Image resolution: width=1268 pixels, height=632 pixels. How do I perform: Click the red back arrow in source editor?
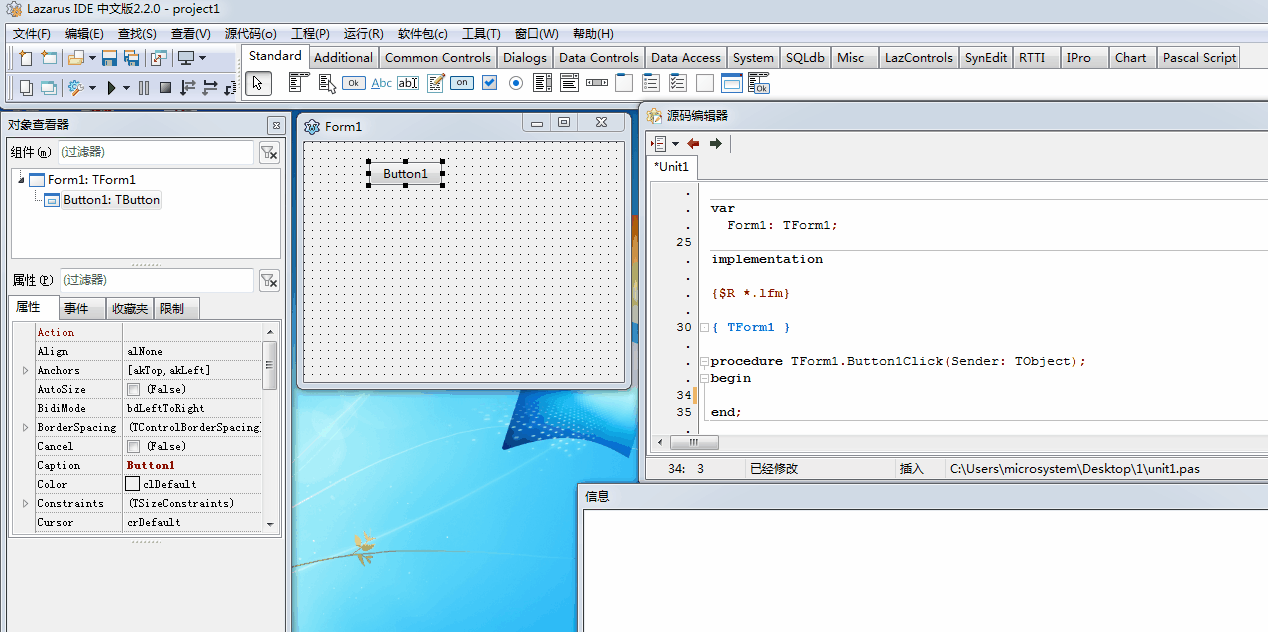693,144
